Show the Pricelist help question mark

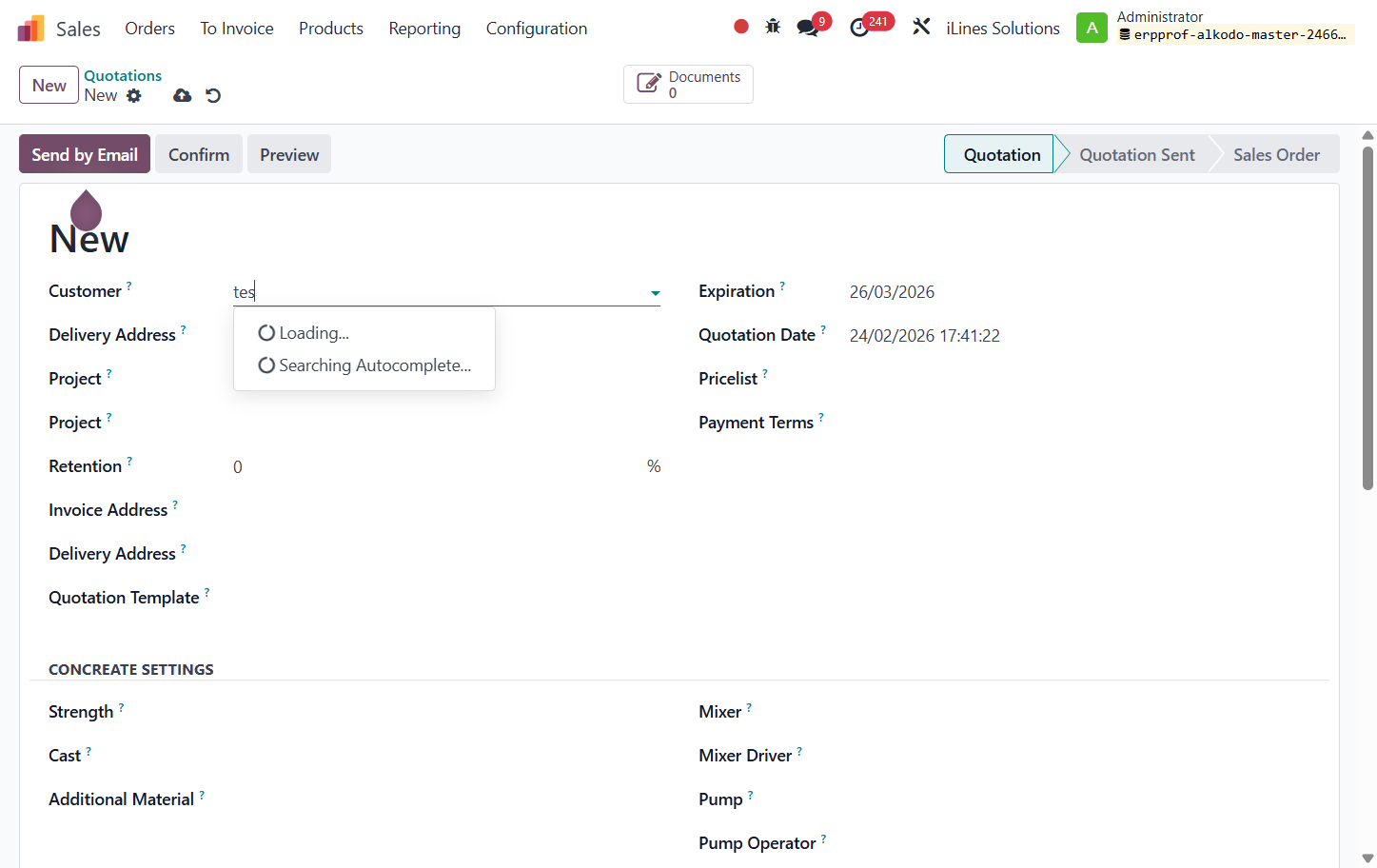(x=765, y=372)
